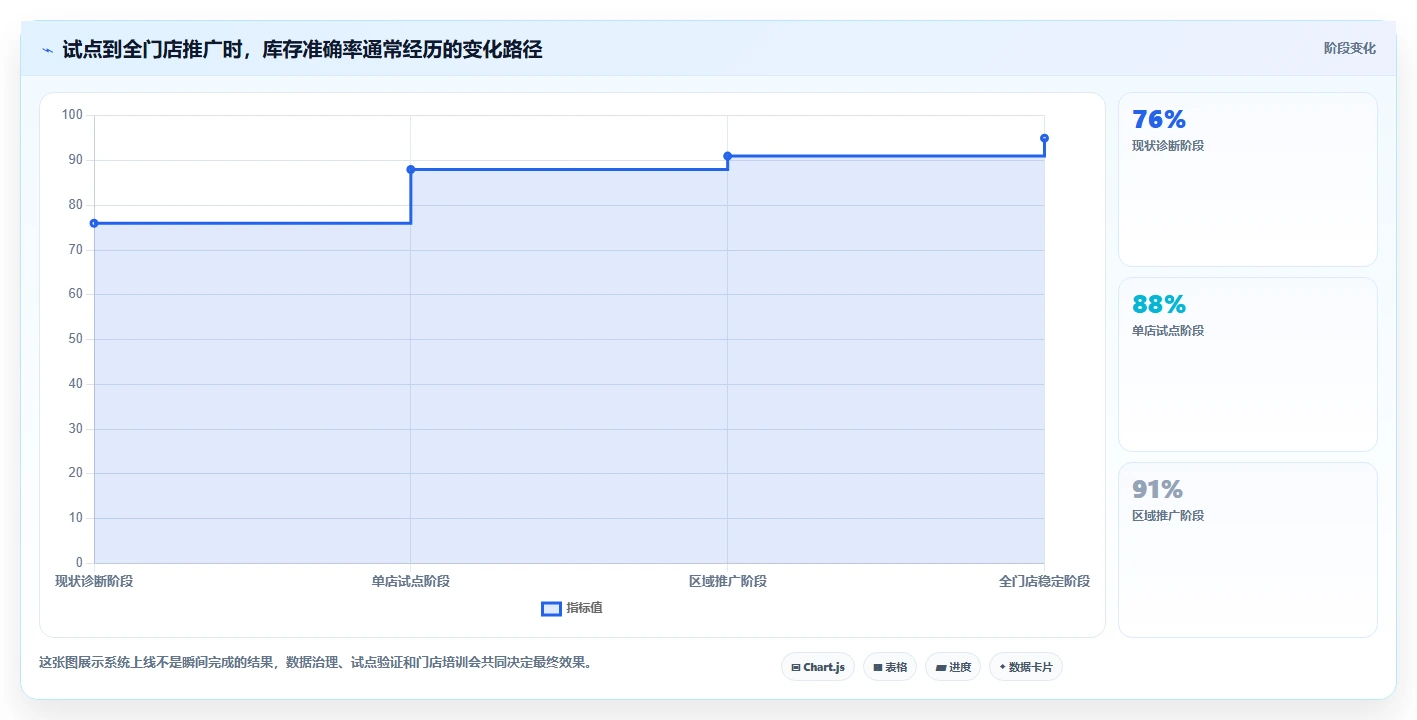The height and width of the screenshot is (720, 1417).
Task: Click the y-axis value 100
Action: (72, 115)
